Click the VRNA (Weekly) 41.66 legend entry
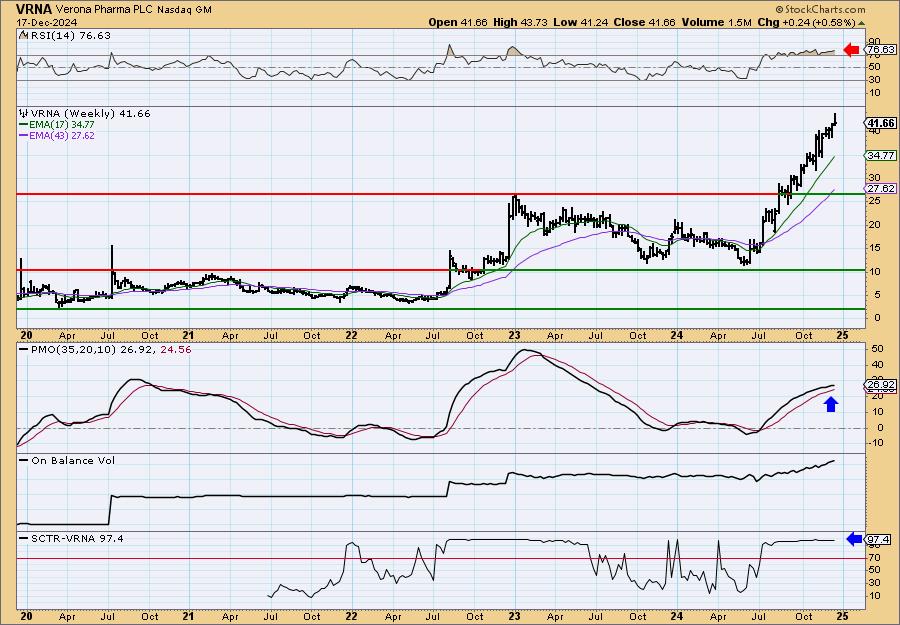The width and height of the screenshot is (900, 625). coord(90,114)
